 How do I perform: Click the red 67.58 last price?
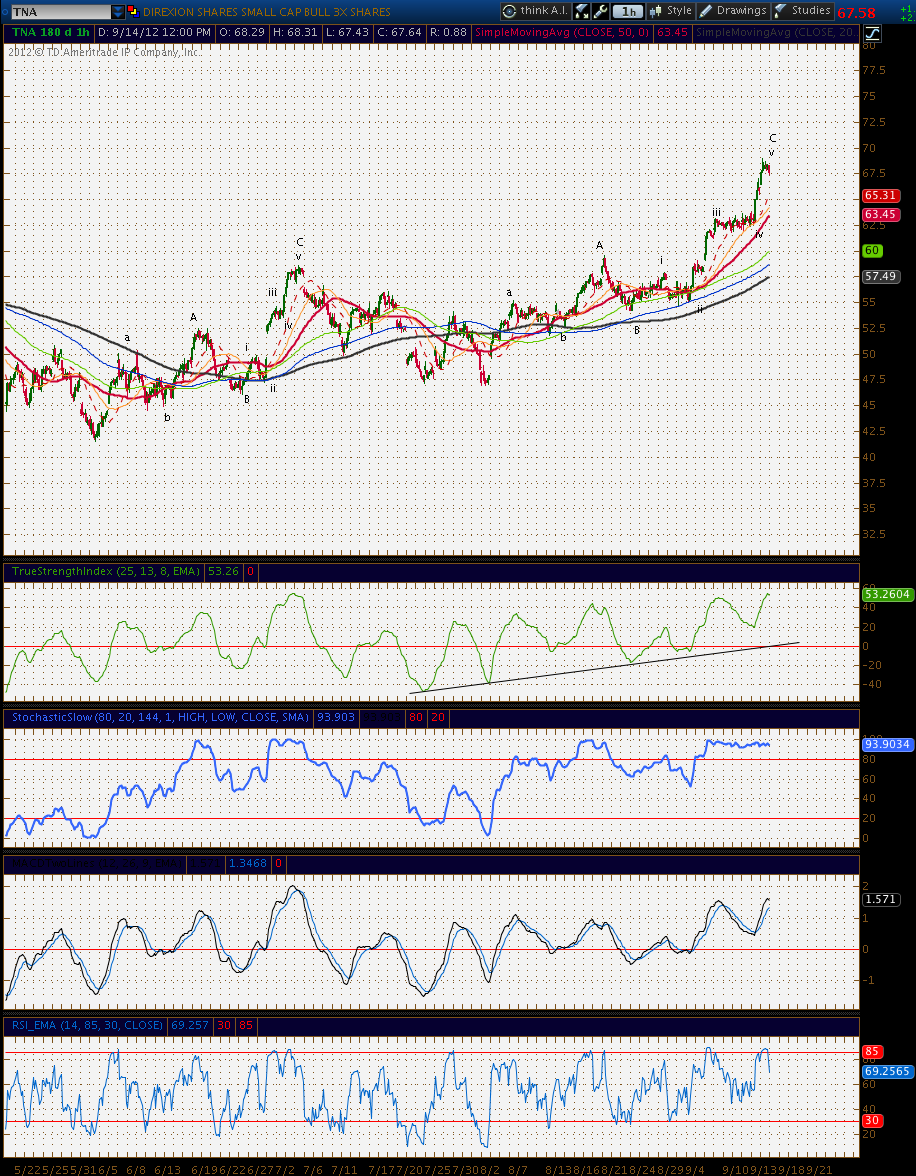[856, 13]
